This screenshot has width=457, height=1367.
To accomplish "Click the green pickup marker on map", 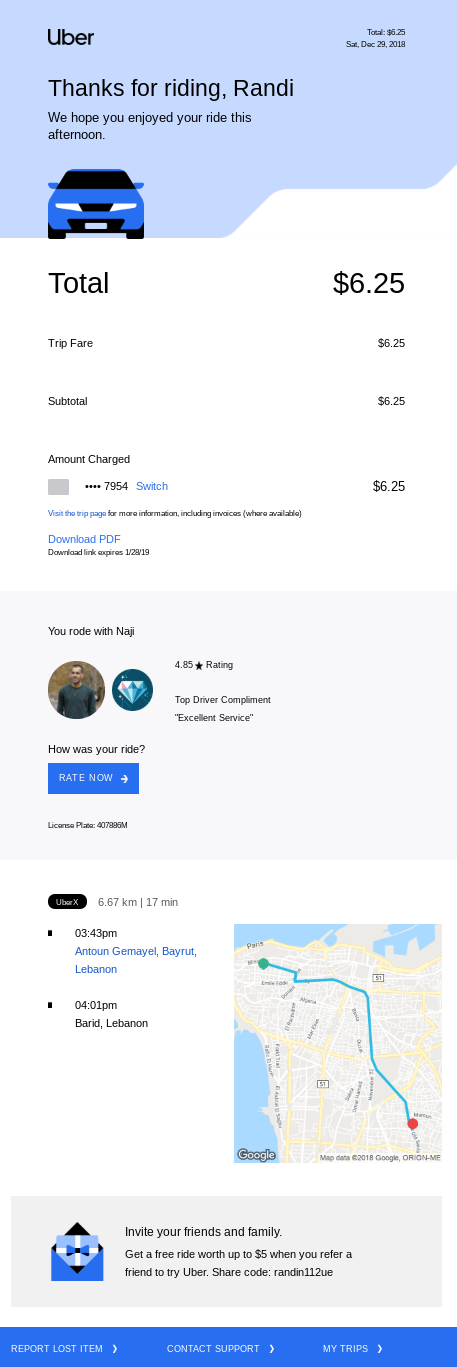I will click(263, 964).
